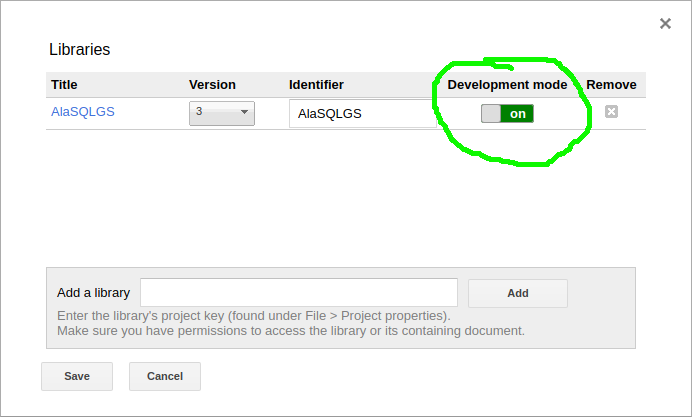Click the Libraries dialog heading
The width and height of the screenshot is (692, 417).
79,49
